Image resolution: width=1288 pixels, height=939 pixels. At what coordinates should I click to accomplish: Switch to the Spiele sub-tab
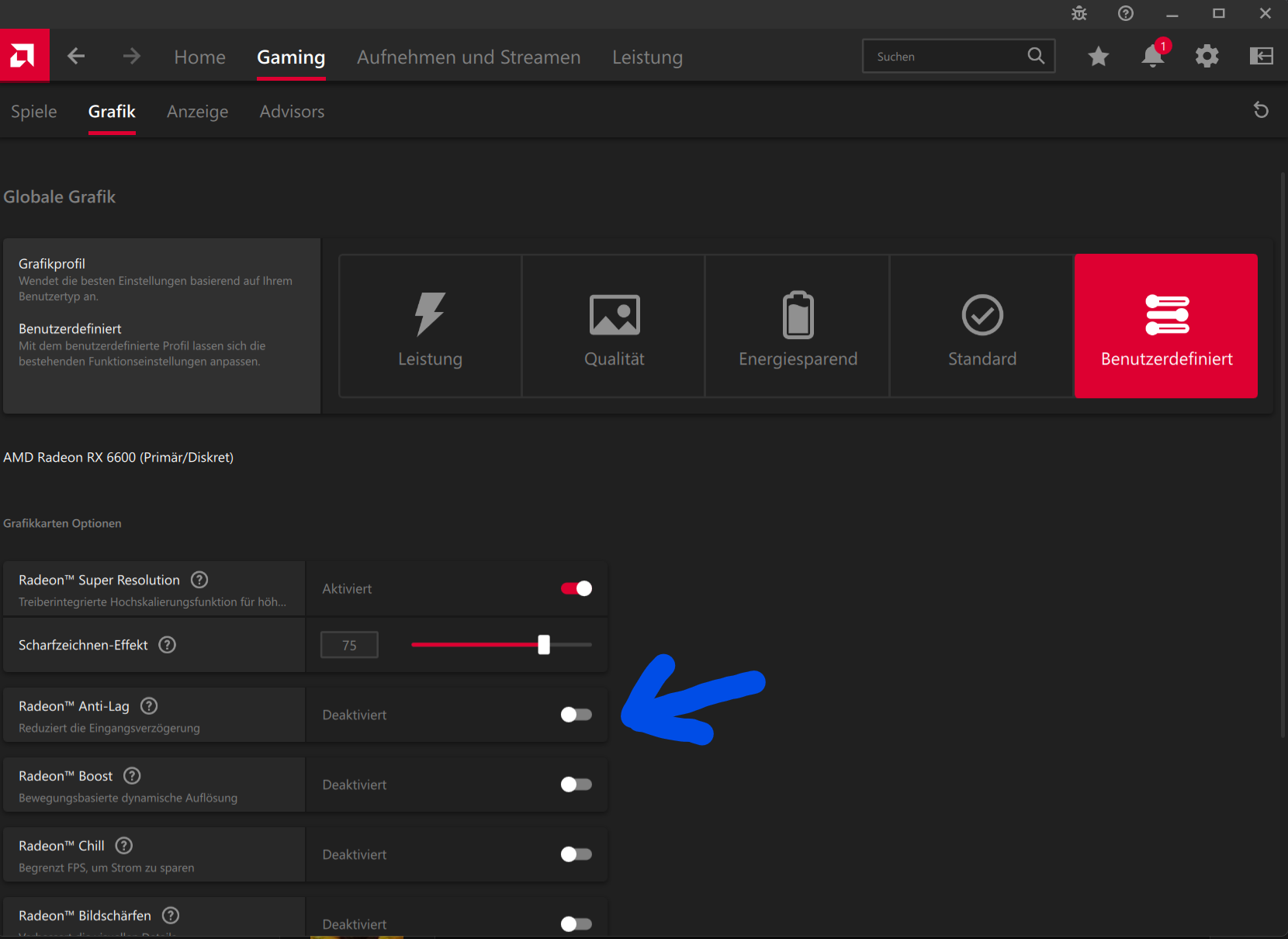[x=34, y=111]
